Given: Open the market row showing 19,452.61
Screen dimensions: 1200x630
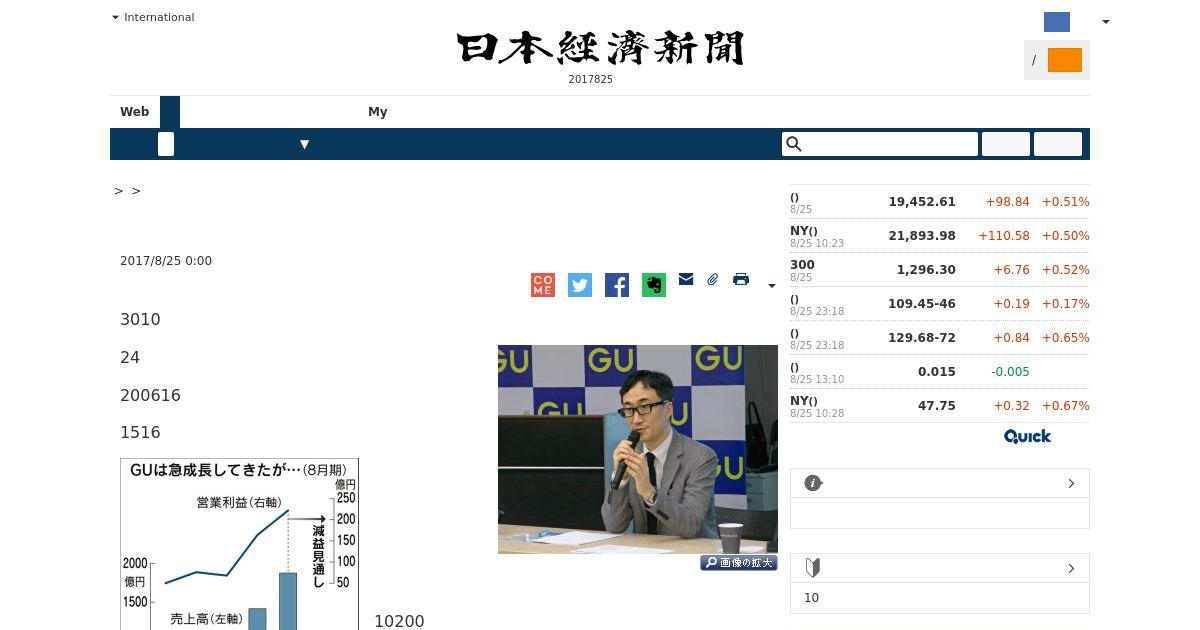Looking at the screenshot, I should click(x=940, y=202).
